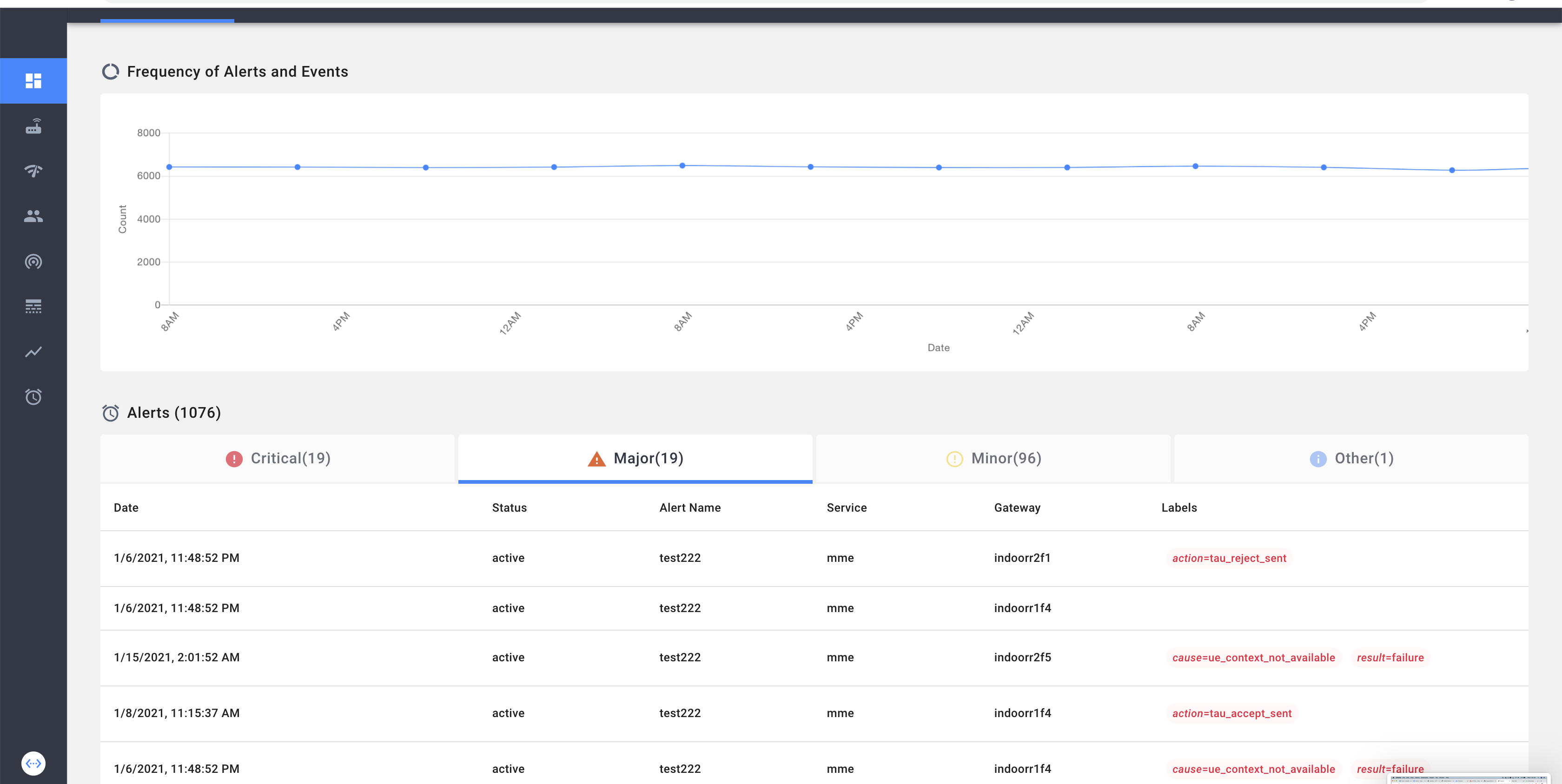This screenshot has height=784, width=1562.
Task: Open the Networks wifi icon in sidebar
Action: click(x=33, y=171)
